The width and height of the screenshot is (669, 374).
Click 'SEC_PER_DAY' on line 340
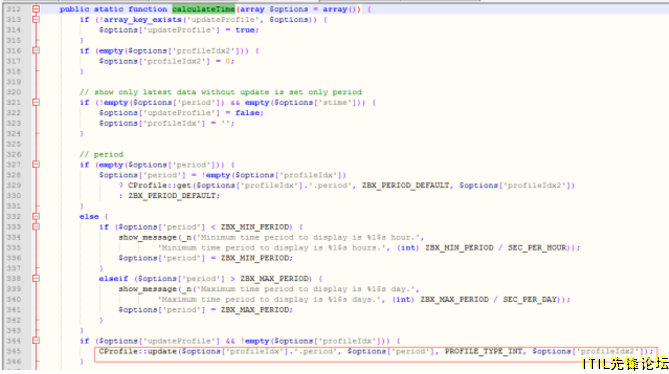point(529,299)
